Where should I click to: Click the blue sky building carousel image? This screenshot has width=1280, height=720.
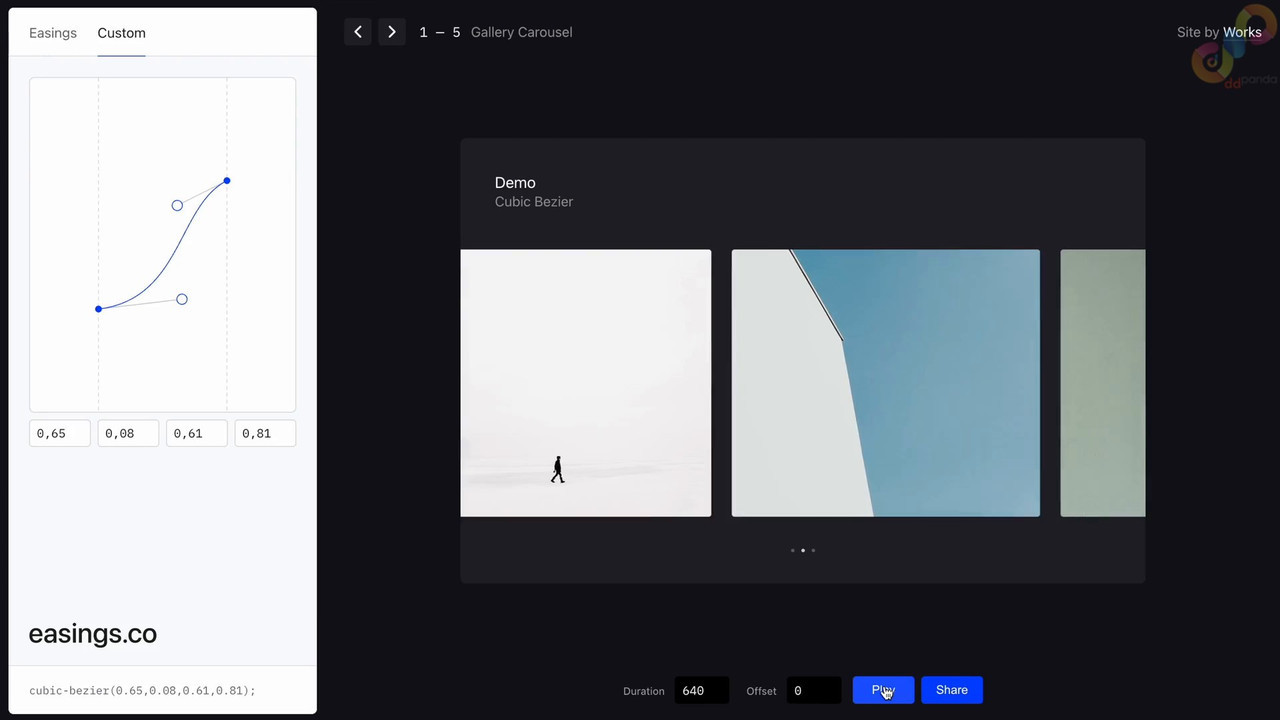click(x=886, y=383)
